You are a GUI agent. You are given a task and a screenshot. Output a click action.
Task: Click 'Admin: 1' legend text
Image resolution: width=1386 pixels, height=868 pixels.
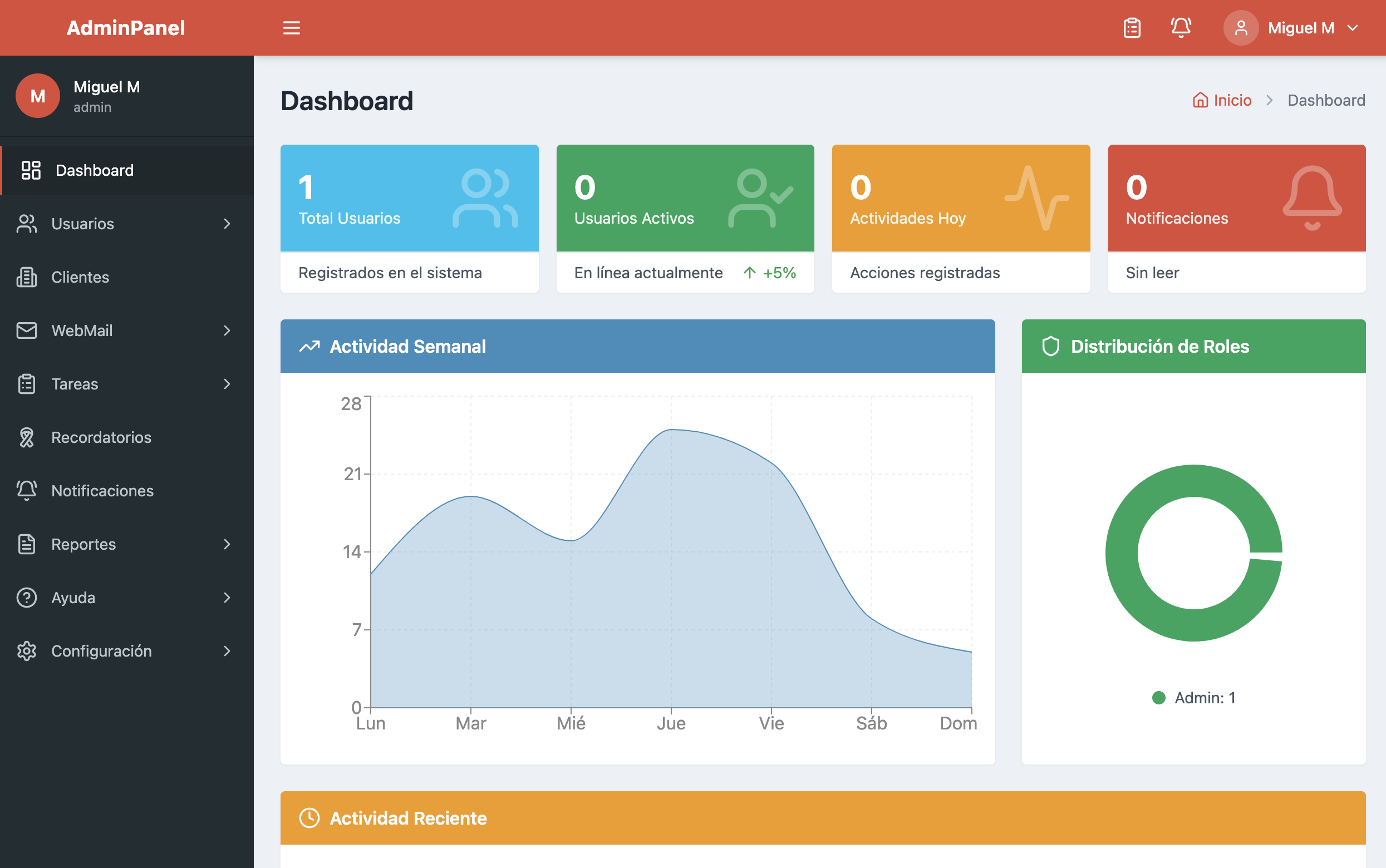click(x=1205, y=698)
